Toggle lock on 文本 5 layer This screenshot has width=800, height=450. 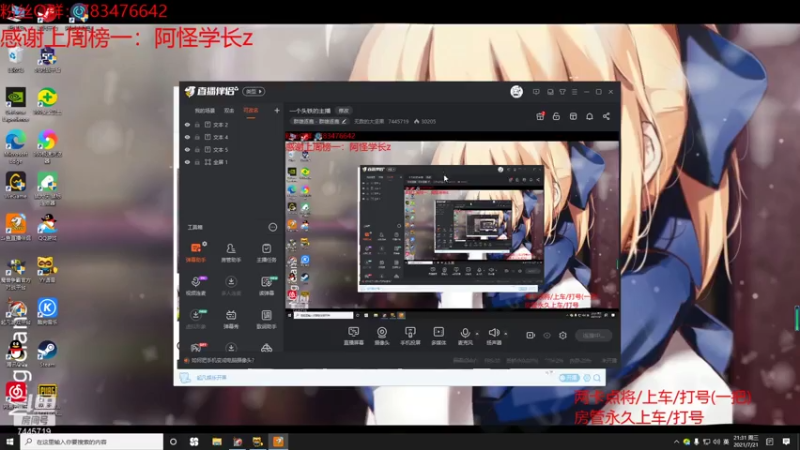coord(197,149)
